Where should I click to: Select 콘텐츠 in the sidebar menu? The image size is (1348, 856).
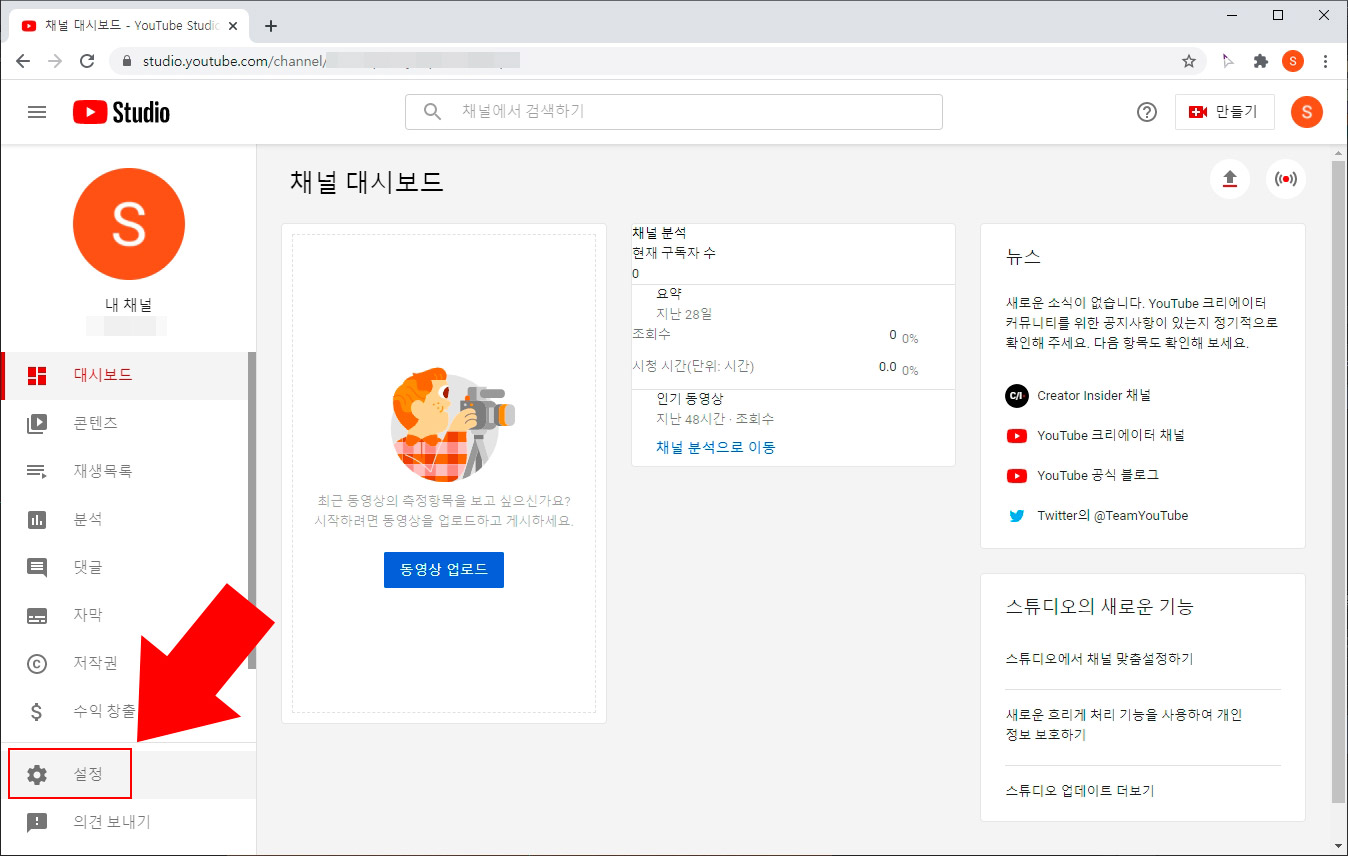pos(37,423)
